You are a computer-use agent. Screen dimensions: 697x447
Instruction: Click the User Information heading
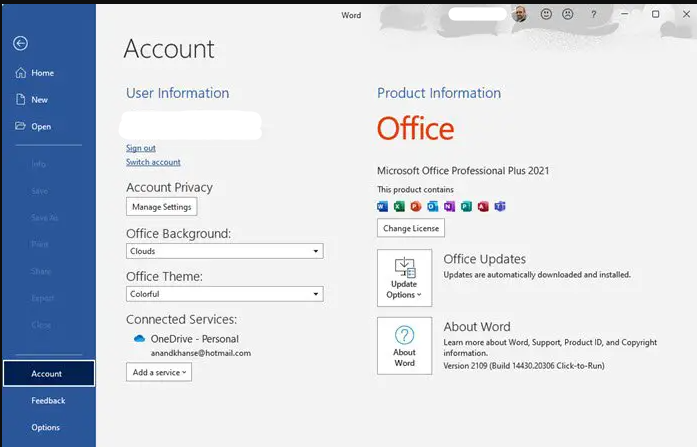click(x=178, y=93)
